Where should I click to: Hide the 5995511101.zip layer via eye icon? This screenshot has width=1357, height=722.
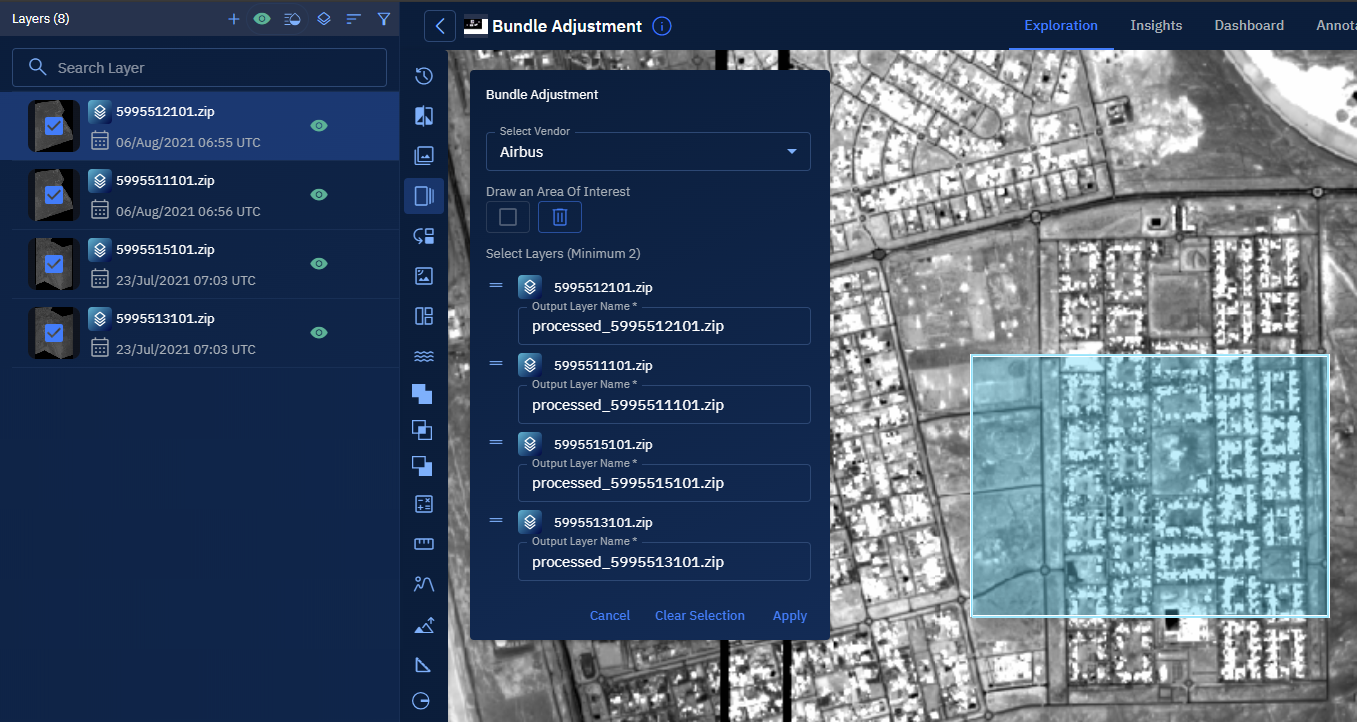click(319, 195)
